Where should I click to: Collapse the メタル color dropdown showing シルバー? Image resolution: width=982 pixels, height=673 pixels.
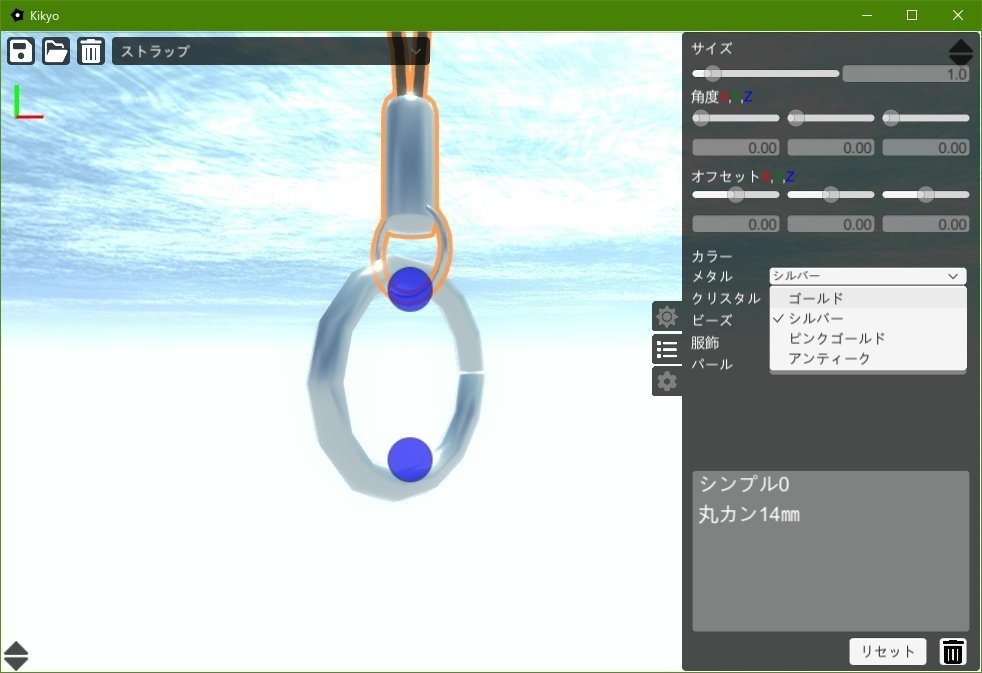pos(868,276)
